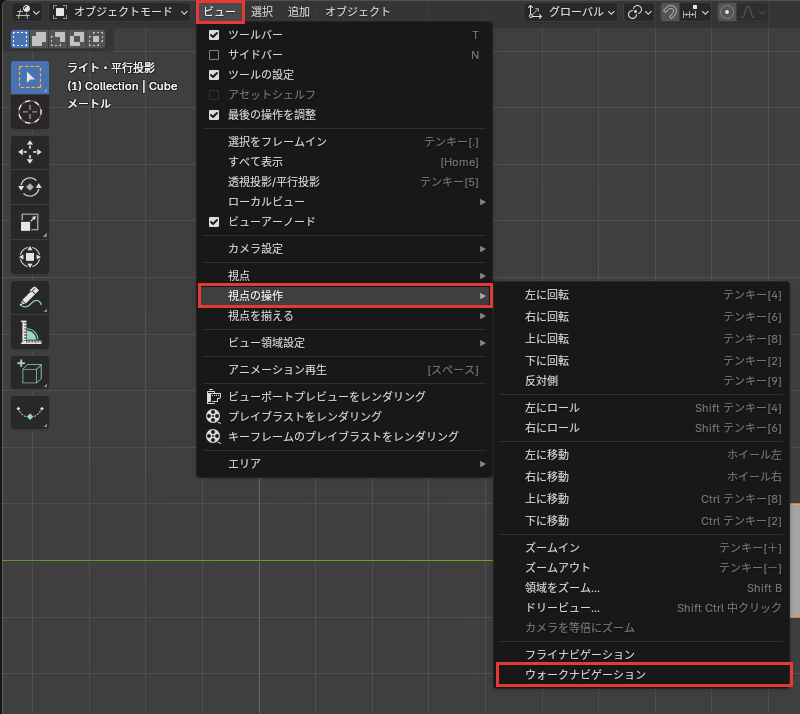
Task: Expand the ビュー領域設定 submenu
Action: (x=344, y=342)
